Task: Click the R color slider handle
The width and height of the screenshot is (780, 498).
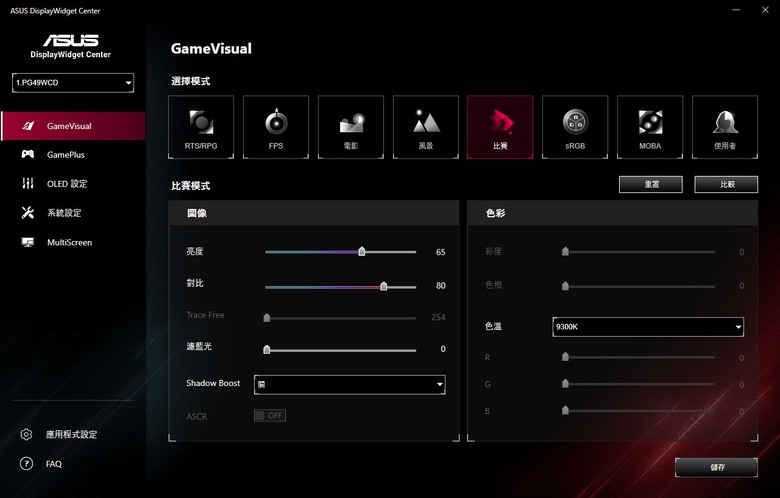Action: pyautogui.click(x=565, y=357)
